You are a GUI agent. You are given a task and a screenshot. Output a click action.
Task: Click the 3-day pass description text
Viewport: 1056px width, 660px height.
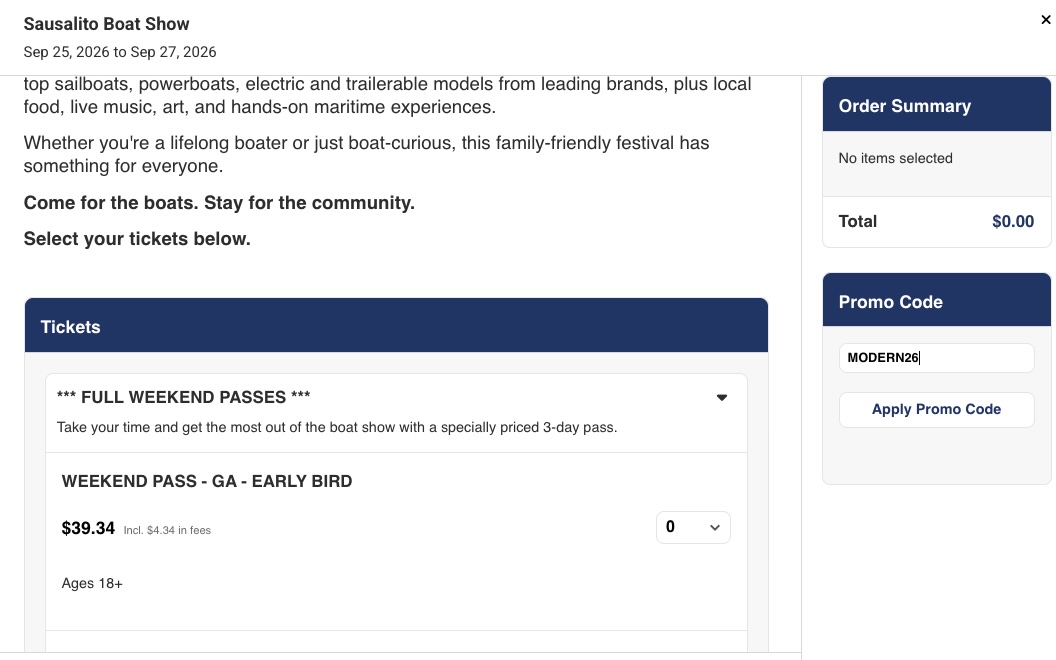click(337, 428)
